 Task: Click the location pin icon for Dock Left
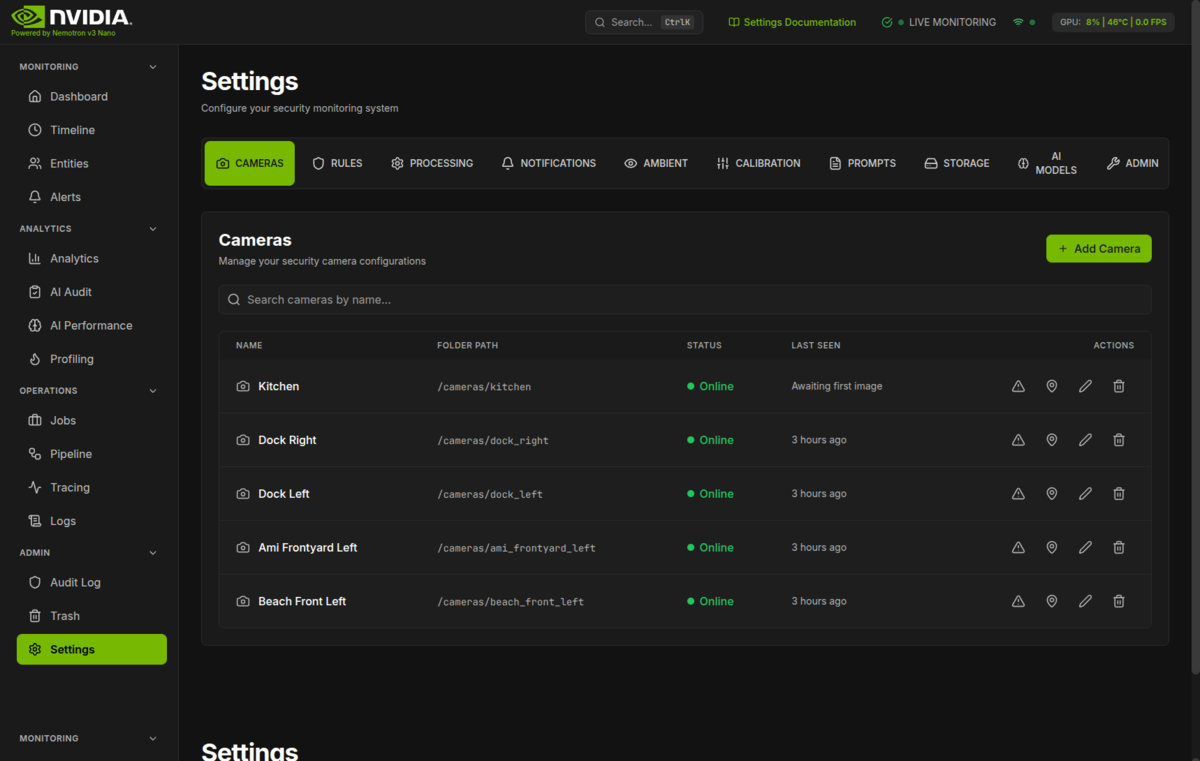(x=1051, y=493)
